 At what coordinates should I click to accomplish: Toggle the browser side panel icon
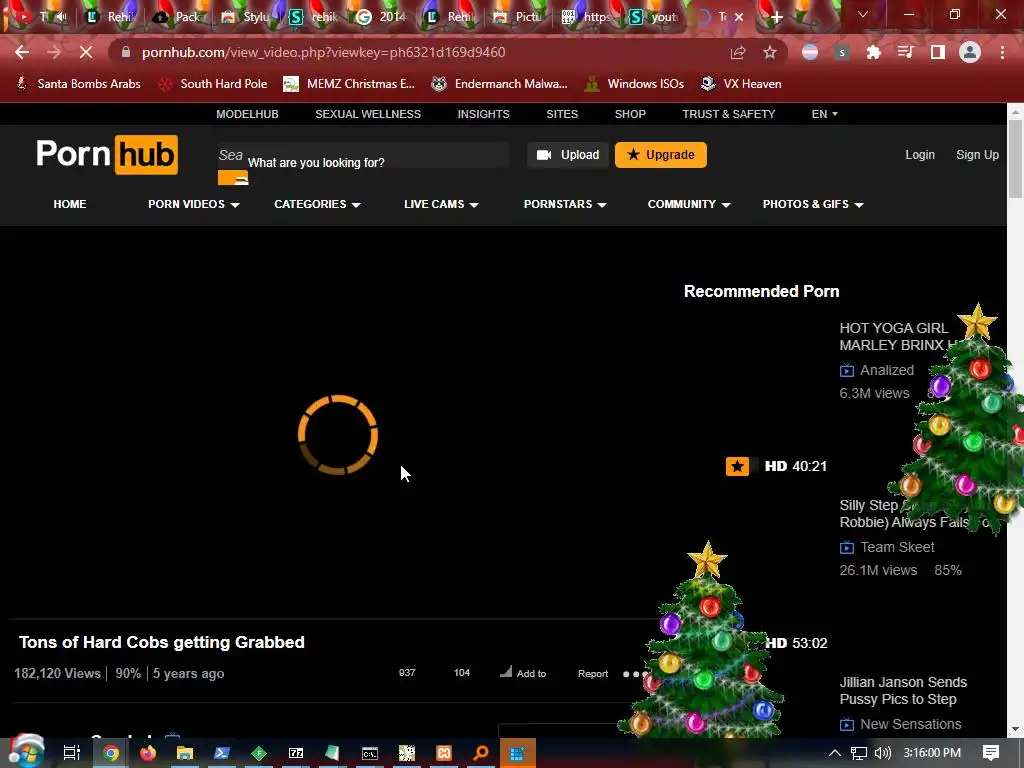pyautogui.click(x=938, y=52)
